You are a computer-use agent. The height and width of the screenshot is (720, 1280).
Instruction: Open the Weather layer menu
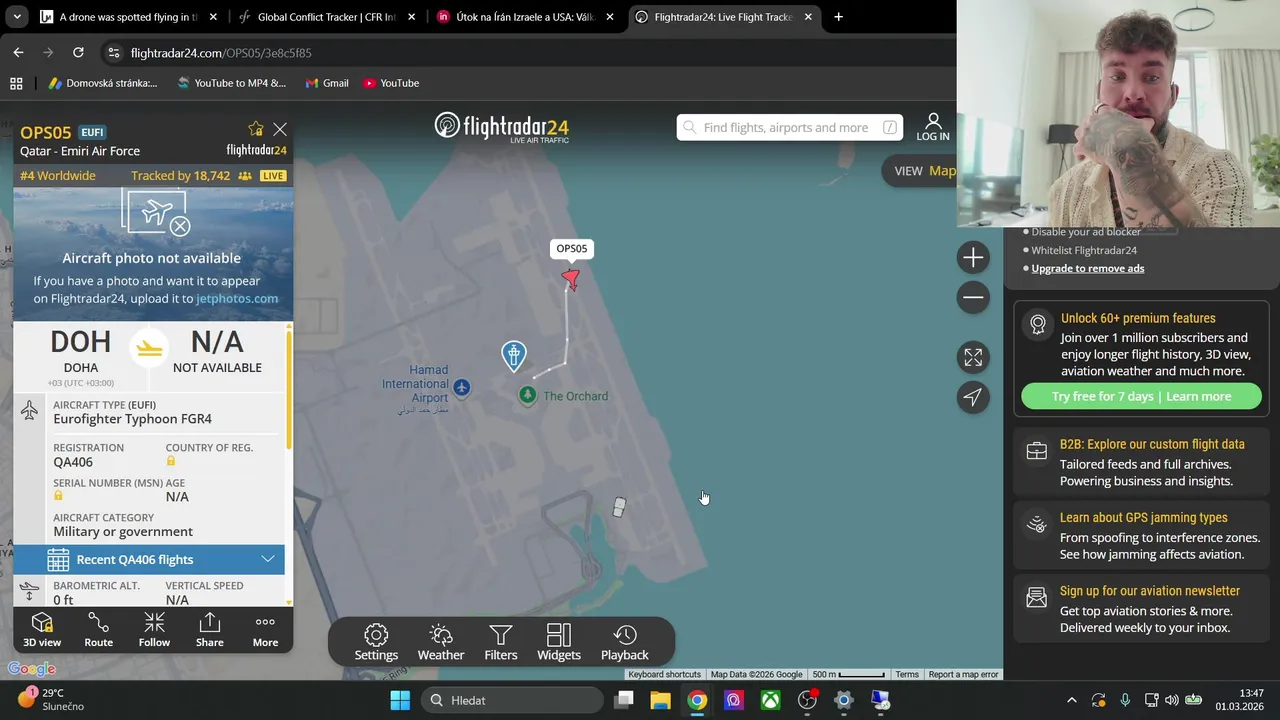tap(441, 642)
